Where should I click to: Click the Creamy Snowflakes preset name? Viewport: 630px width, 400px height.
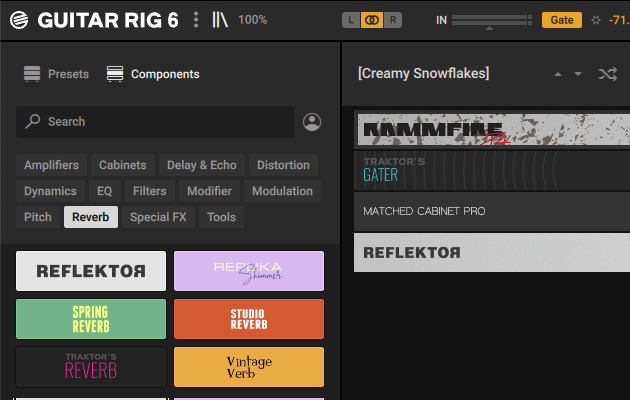pos(423,73)
